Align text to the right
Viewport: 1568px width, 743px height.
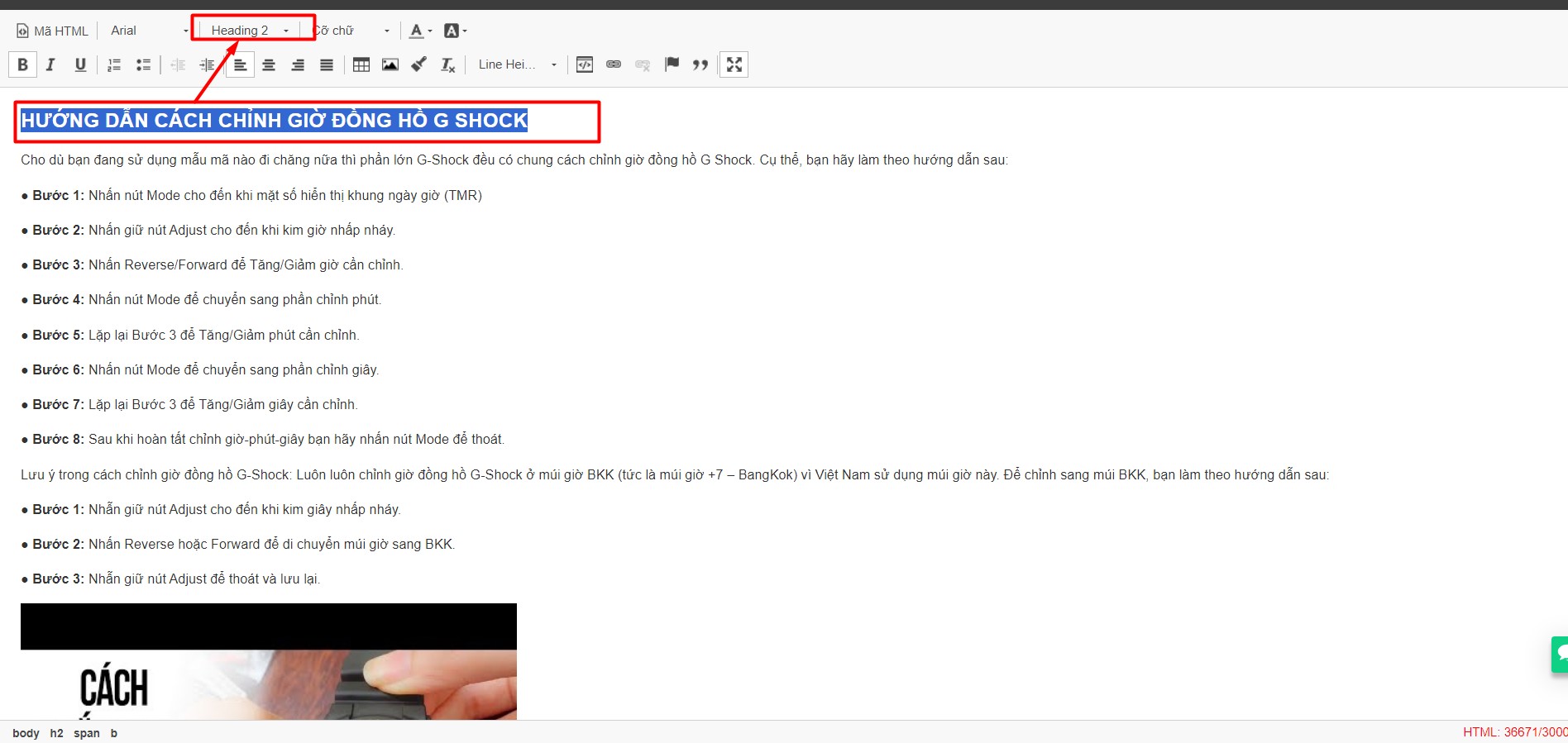(298, 64)
